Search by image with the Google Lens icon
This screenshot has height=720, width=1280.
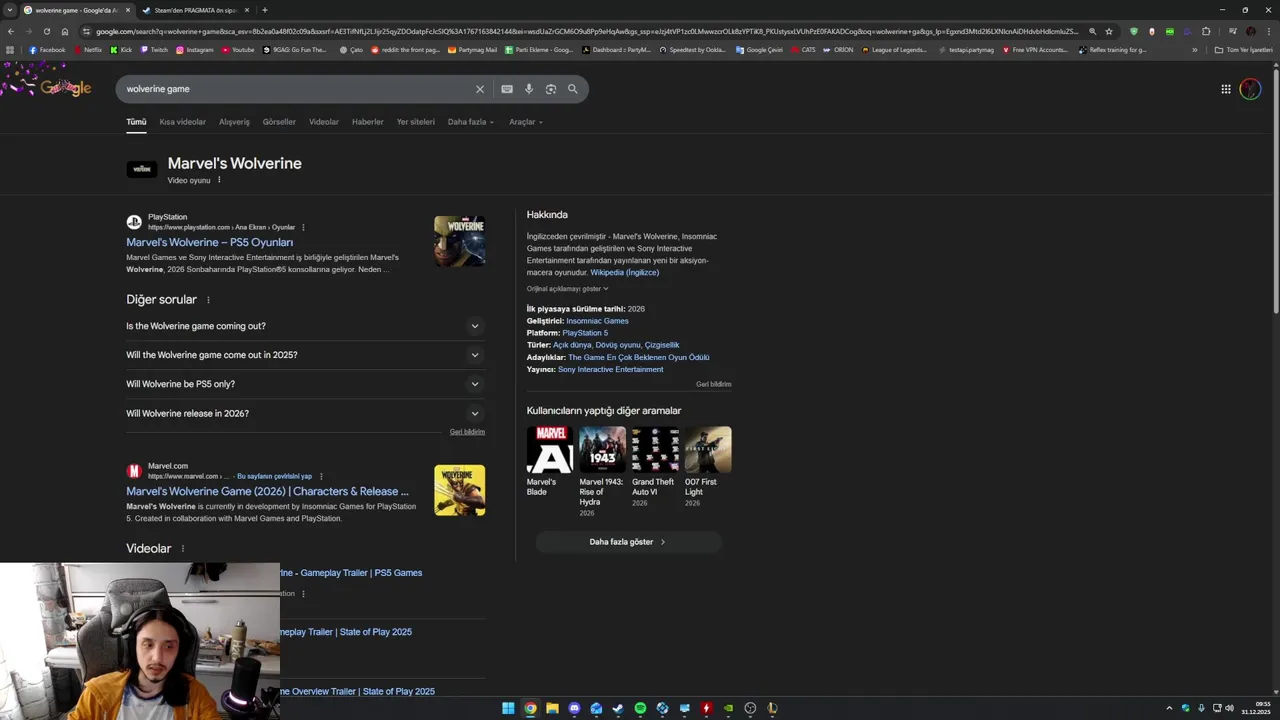pyautogui.click(x=551, y=89)
